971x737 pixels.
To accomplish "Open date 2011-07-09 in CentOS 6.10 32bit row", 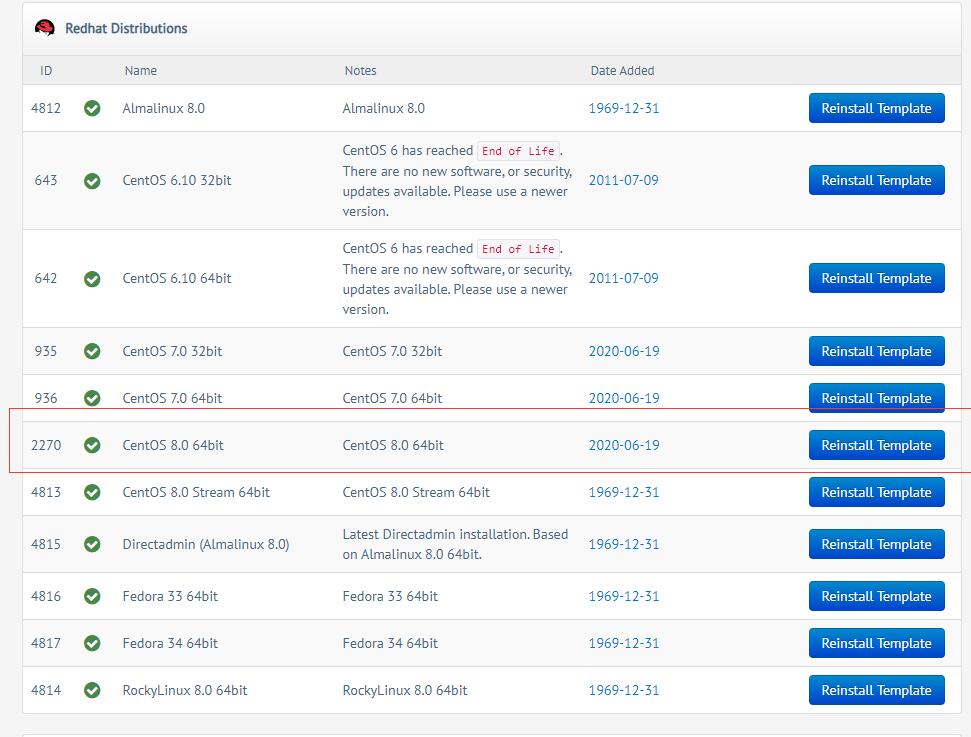I will tap(624, 180).
